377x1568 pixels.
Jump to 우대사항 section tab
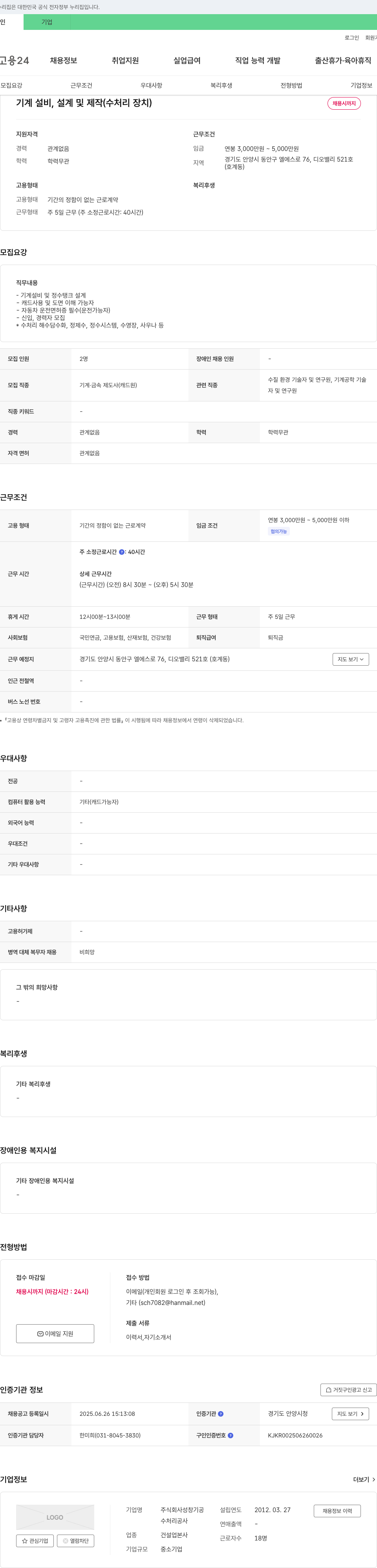point(152,85)
